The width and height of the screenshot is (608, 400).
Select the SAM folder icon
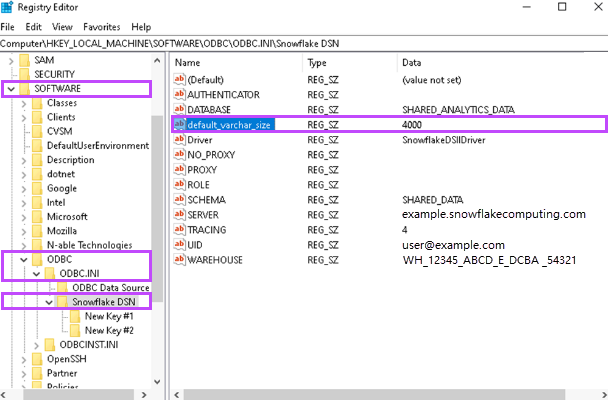[x=24, y=60]
